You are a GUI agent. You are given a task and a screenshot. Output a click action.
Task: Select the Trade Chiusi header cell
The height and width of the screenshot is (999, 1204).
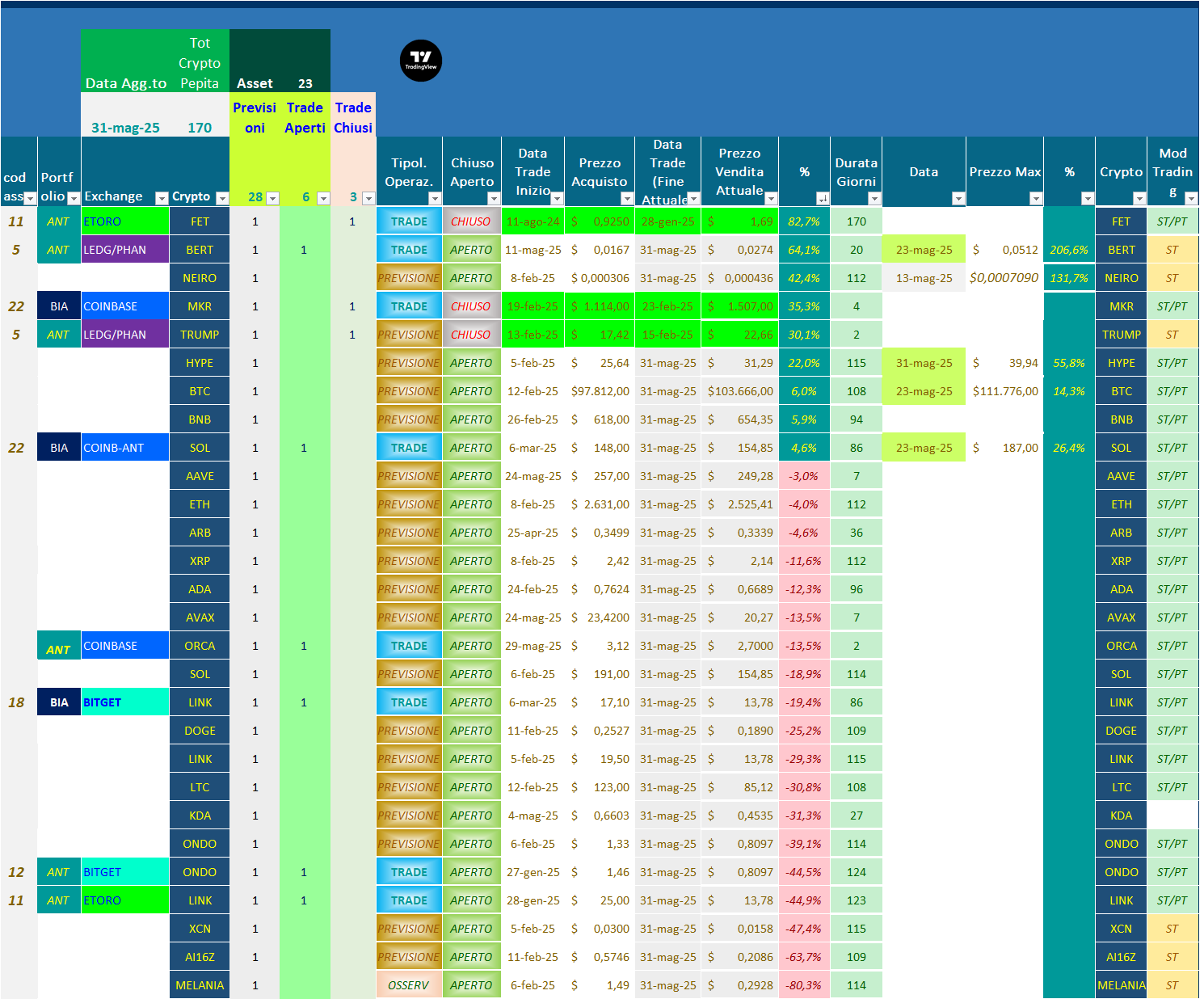[x=353, y=118]
